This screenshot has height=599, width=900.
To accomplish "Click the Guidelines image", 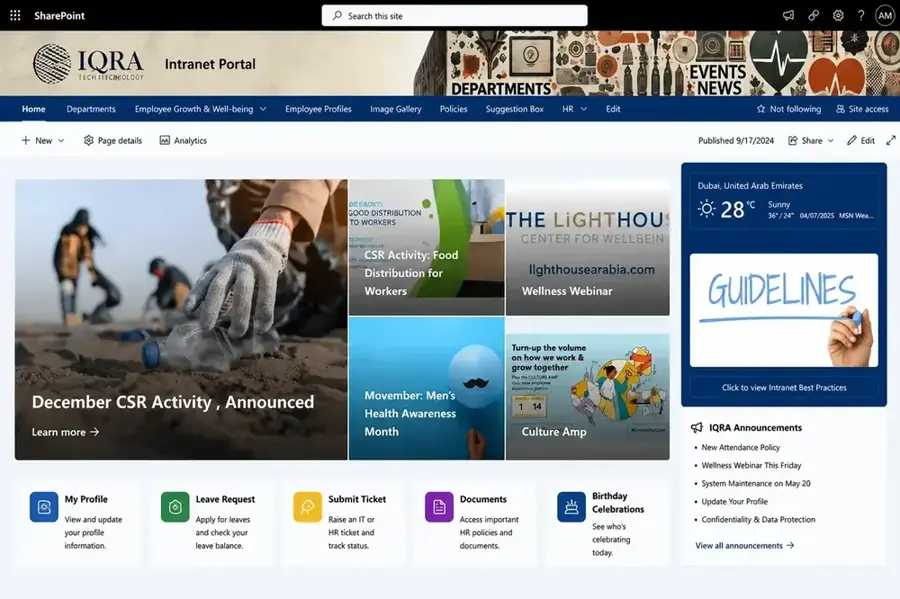I will point(784,310).
